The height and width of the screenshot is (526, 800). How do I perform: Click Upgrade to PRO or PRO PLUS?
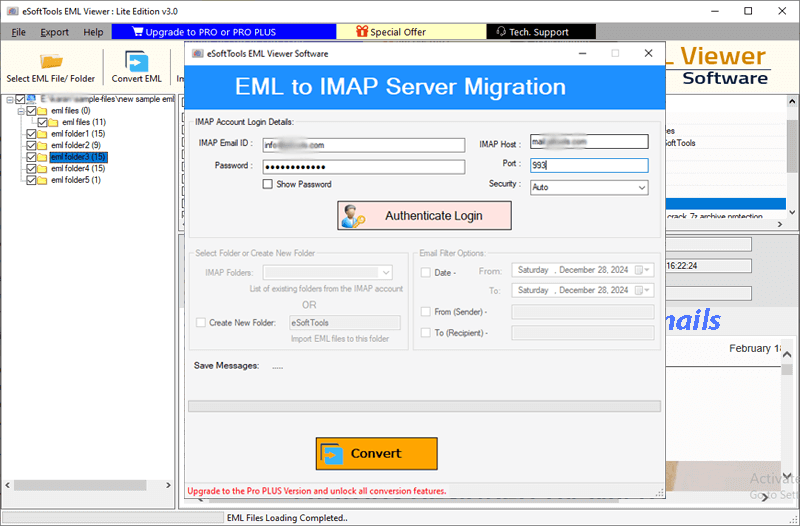coord(224,32)
